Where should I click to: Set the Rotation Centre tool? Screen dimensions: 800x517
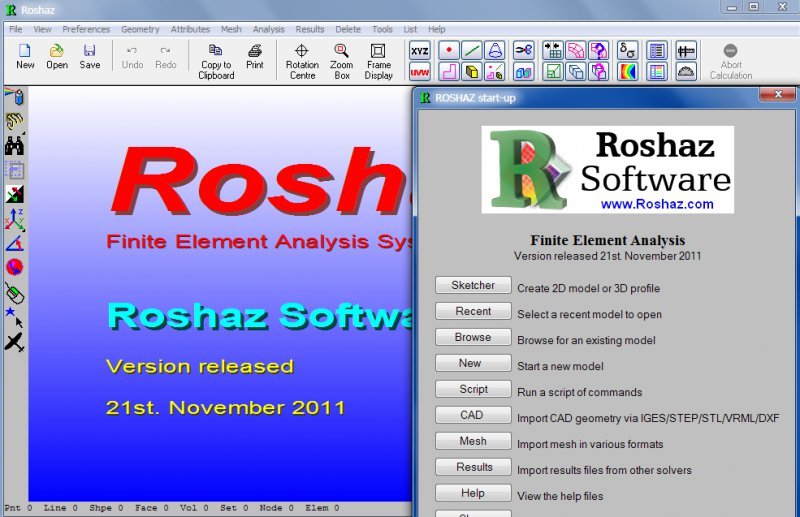pyautogui.click(x=302, y=62)
